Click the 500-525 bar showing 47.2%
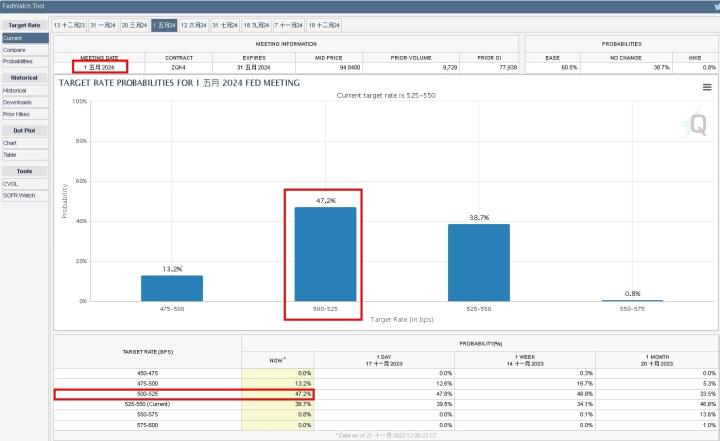 tap(325, 254)
